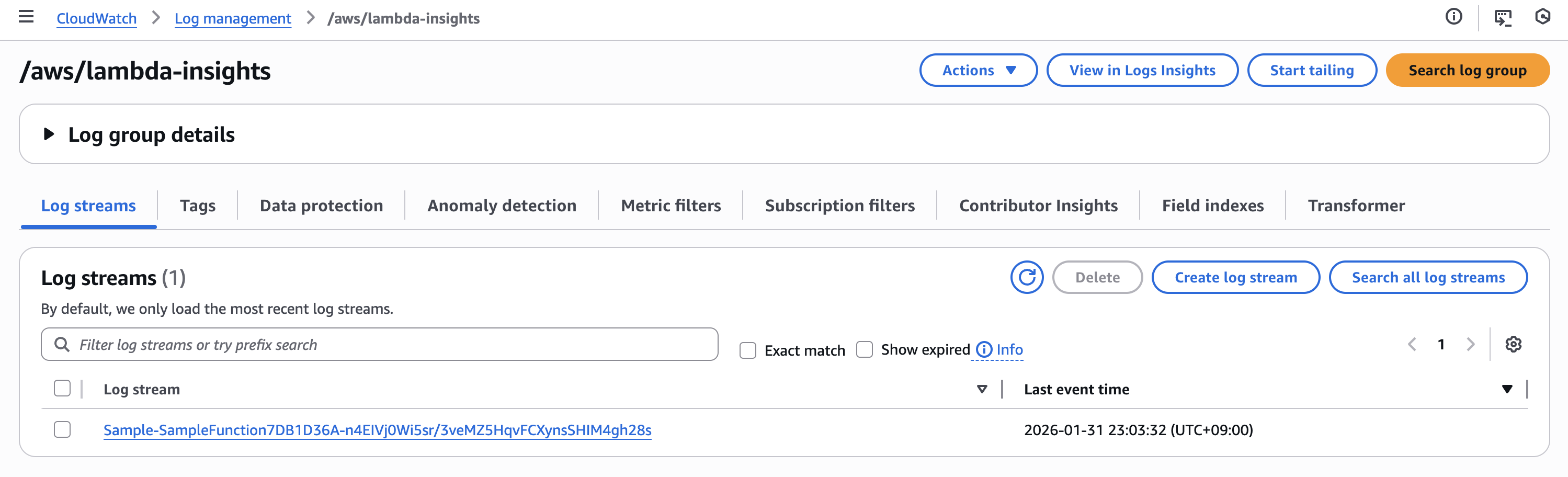Open the Actions dropdown menu
Screen dimensions: 1568x477
click(x=978, y=71)
